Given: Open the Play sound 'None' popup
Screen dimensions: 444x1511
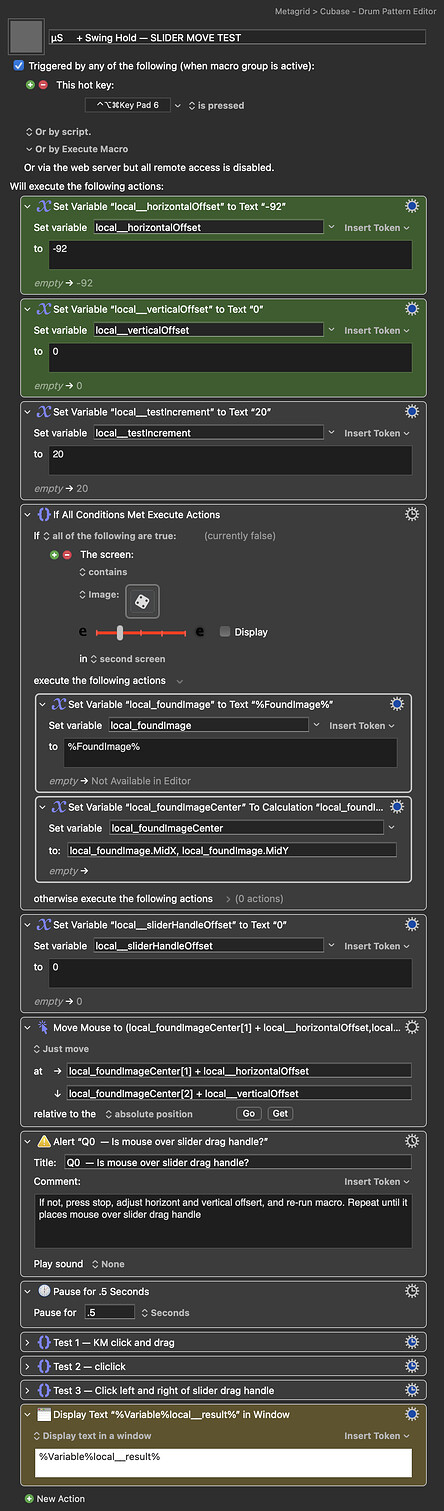Looking at the screenshot, I should (x=108, y=1264).
